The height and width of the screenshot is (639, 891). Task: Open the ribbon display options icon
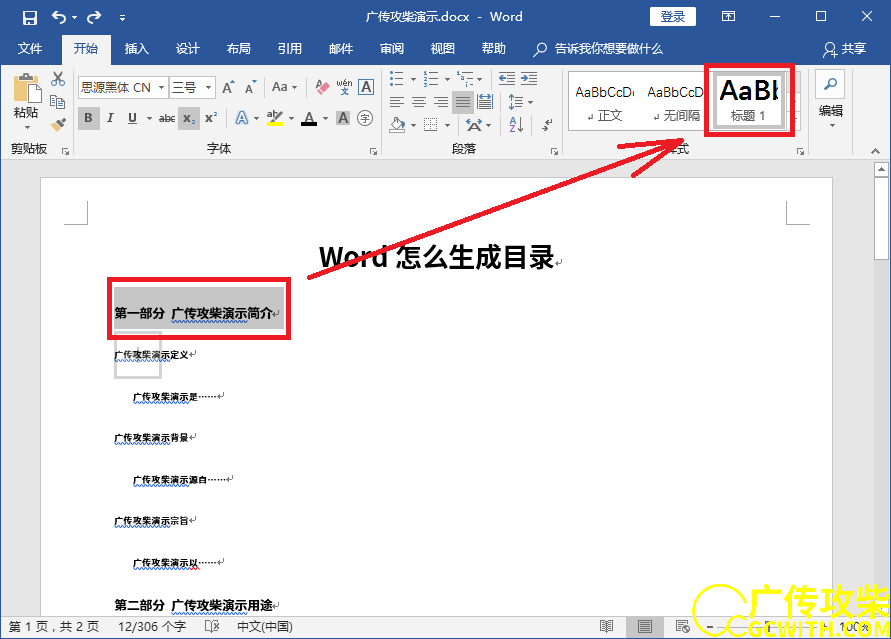click(x=728, y=16)
